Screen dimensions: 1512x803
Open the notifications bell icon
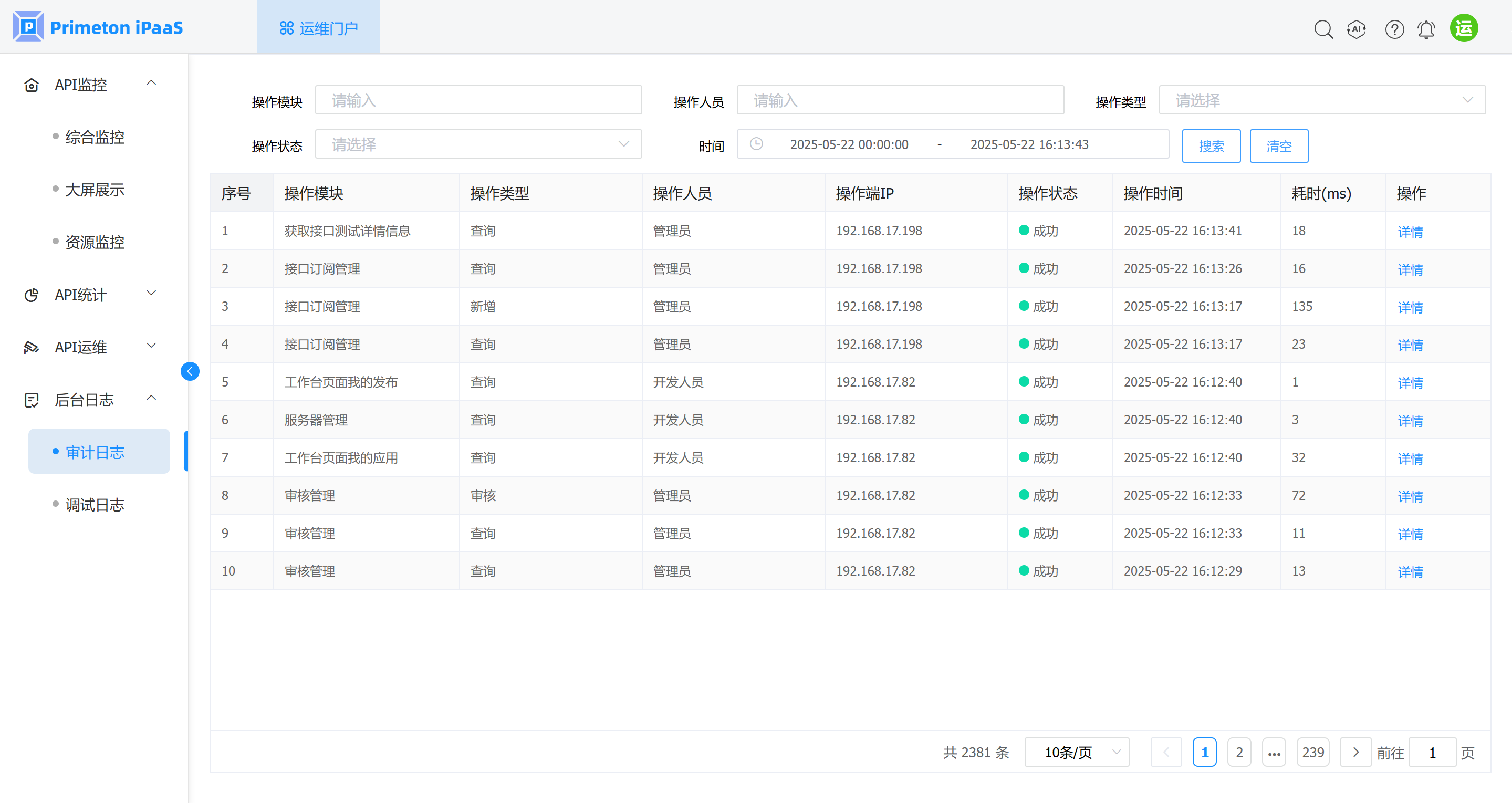pyautogui.click(x=1426, y=29)
